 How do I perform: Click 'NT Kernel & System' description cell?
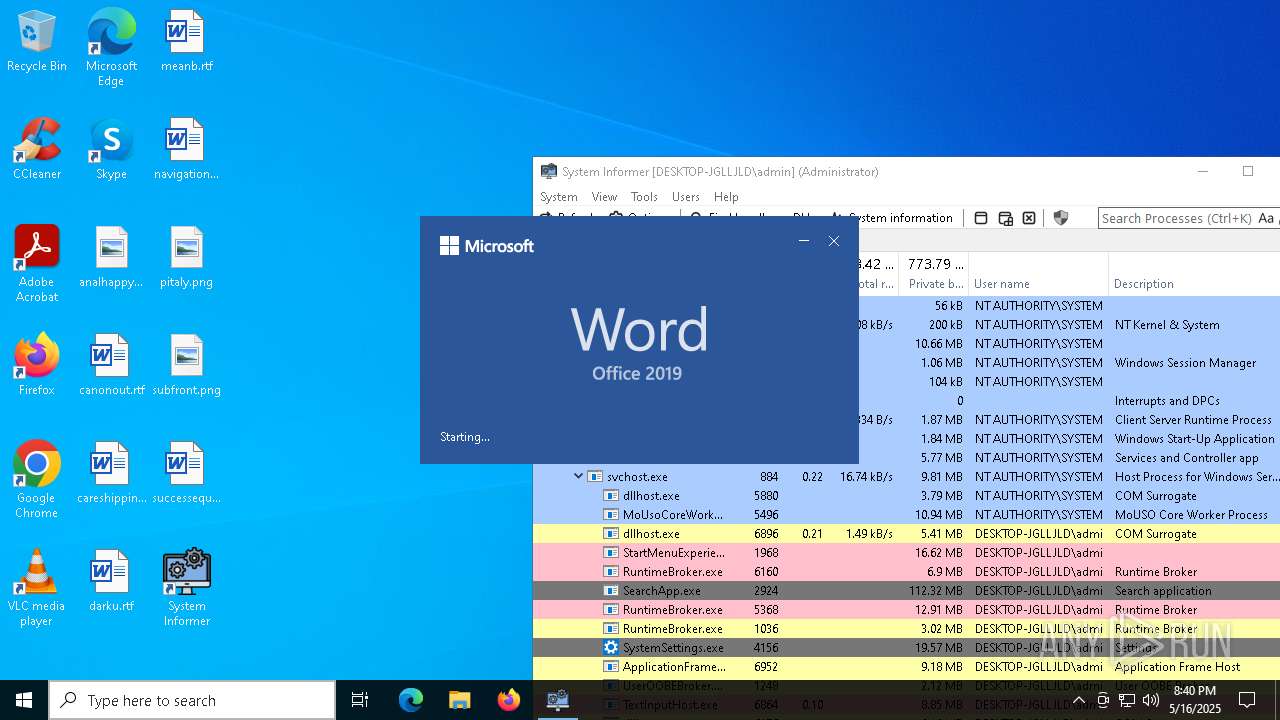click(x=1167, y=325)
